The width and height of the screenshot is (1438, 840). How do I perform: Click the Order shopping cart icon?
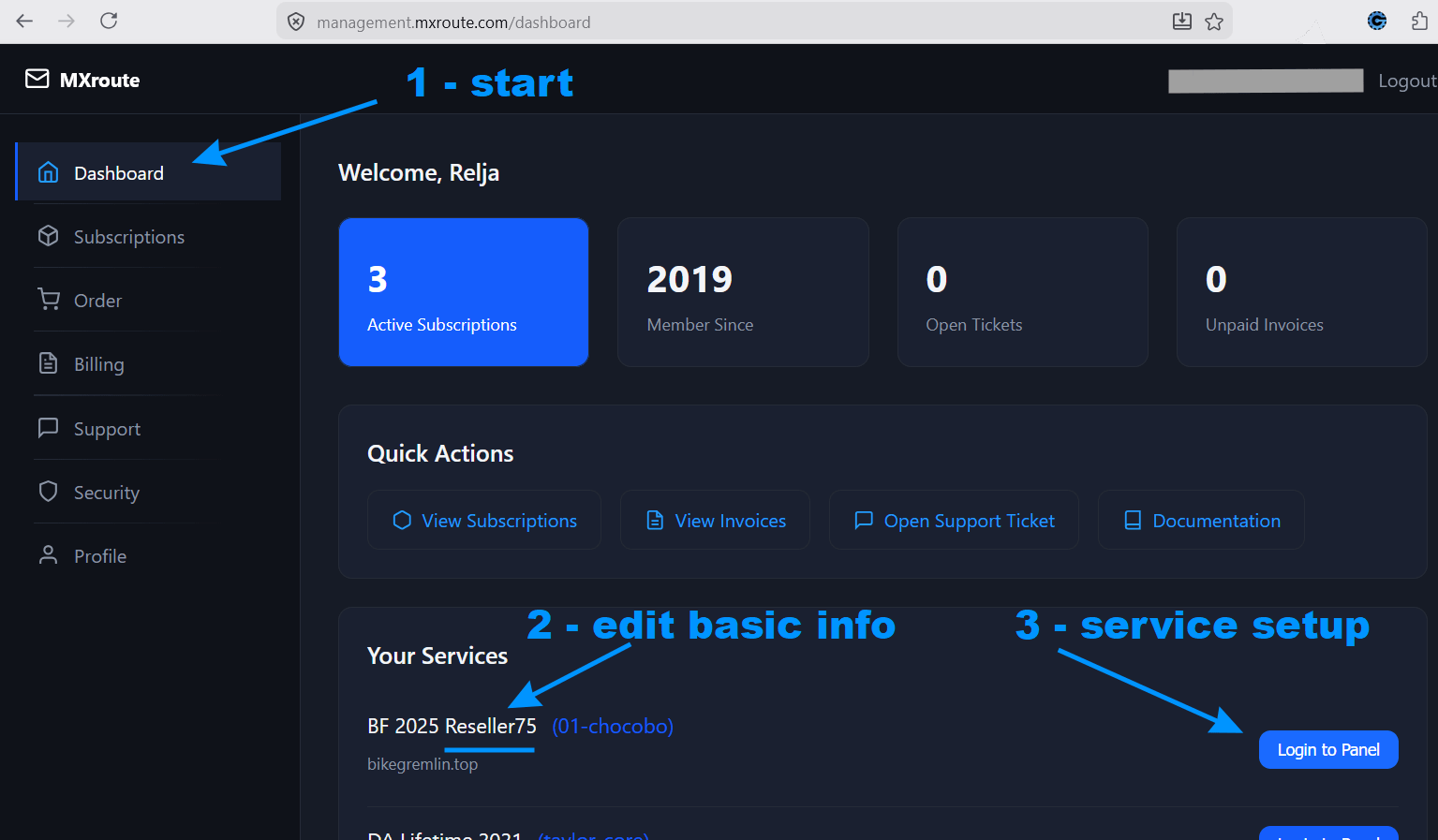point(49,300)
